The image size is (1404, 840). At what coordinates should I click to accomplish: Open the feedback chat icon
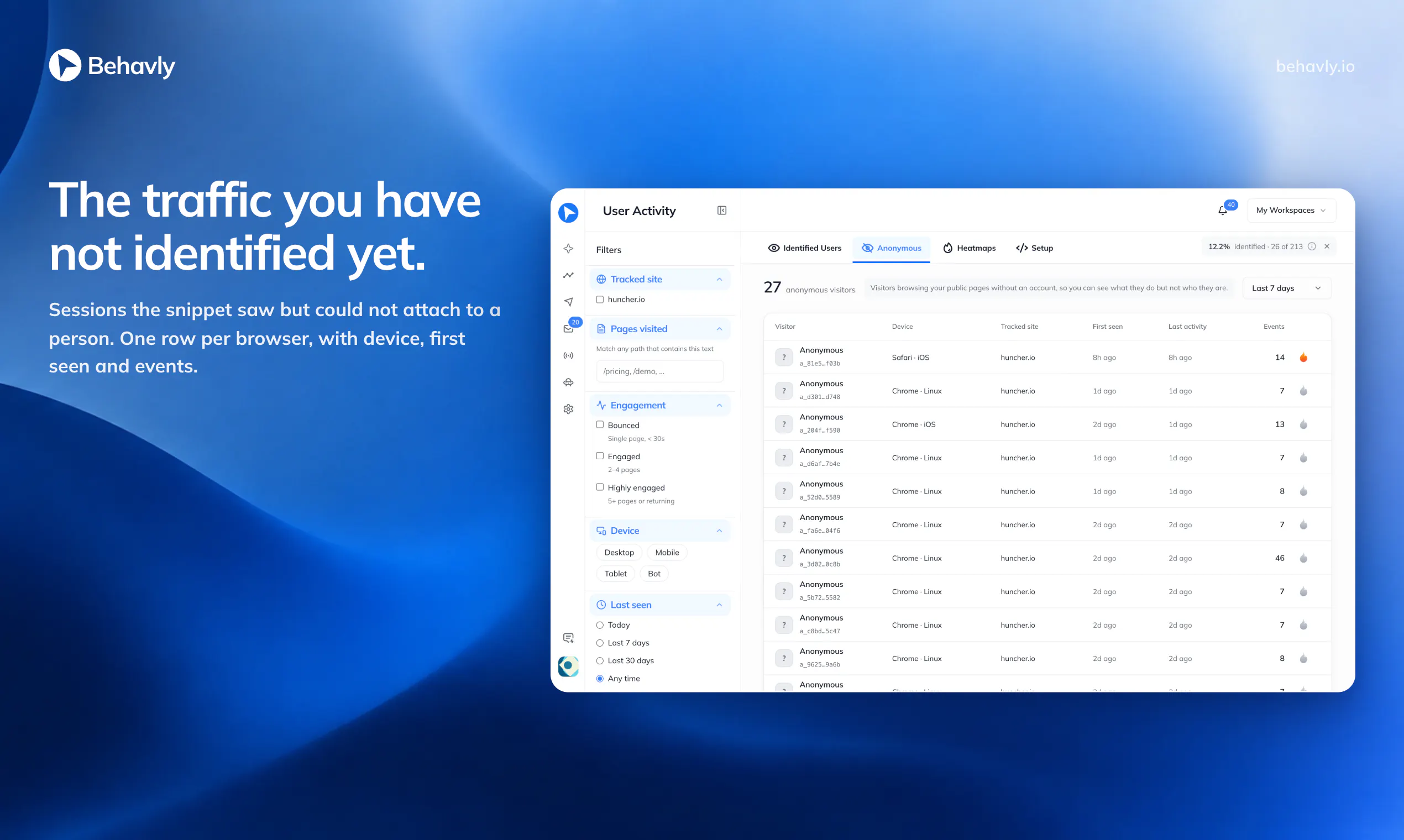tap(568, 638)
